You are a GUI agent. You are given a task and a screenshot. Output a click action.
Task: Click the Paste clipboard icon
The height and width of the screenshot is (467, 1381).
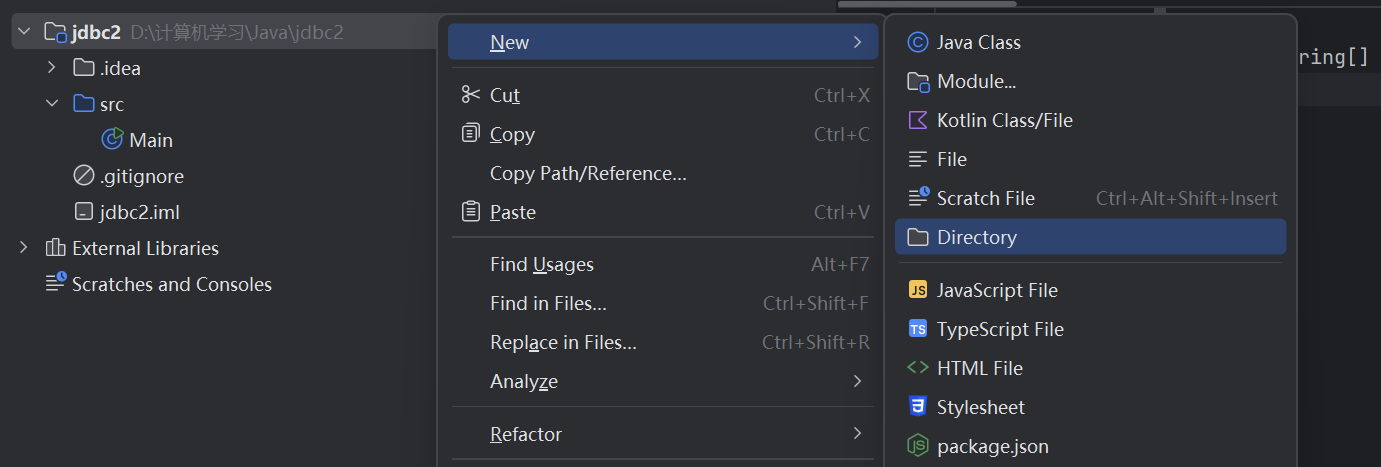(470, 211)
